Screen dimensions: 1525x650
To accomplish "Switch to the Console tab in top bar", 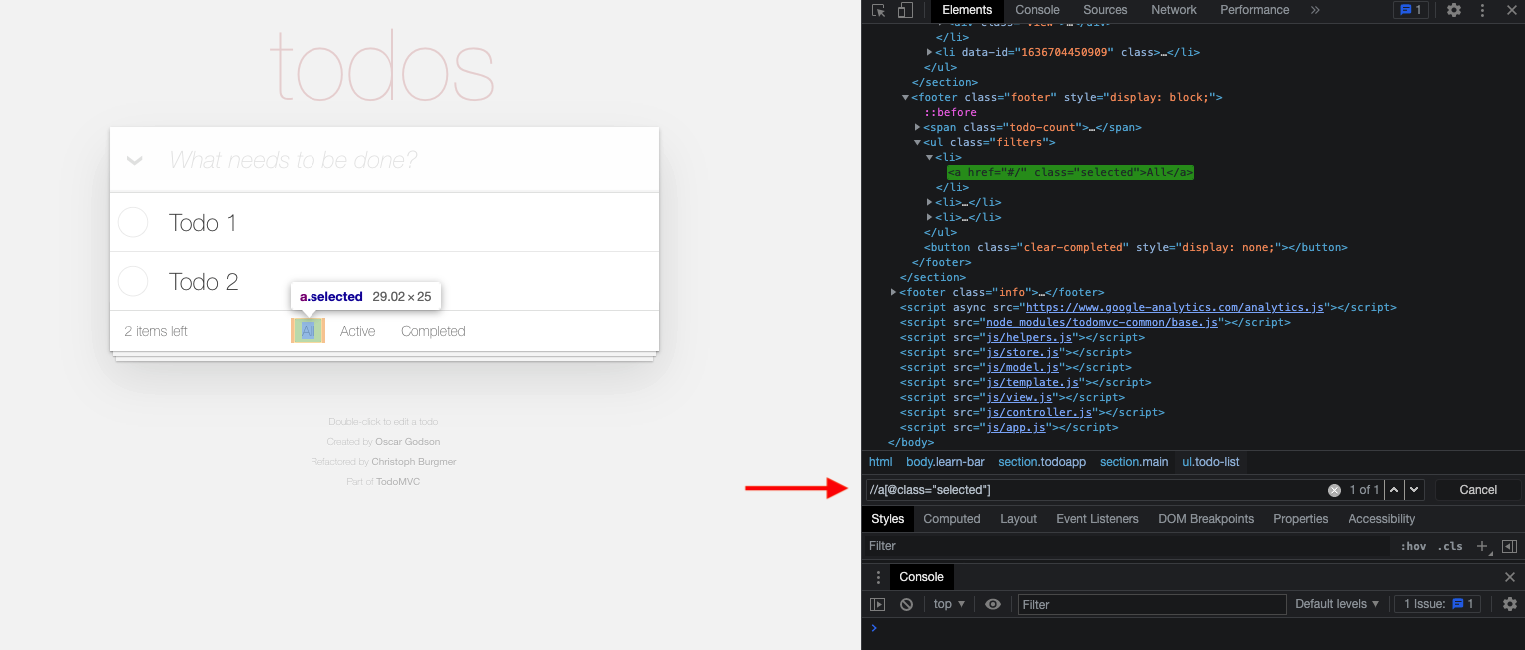I will click(x=1037, y=10).
